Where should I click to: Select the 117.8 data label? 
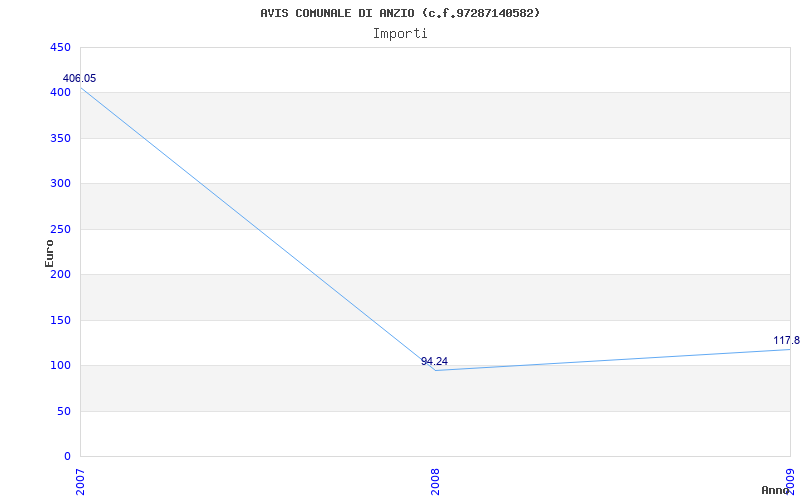(786, 340)
